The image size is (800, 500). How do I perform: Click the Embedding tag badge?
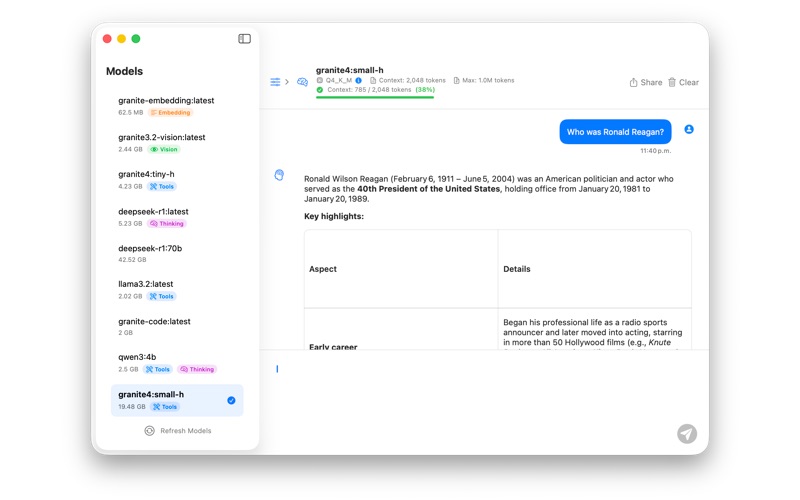[x=170, y=113]
